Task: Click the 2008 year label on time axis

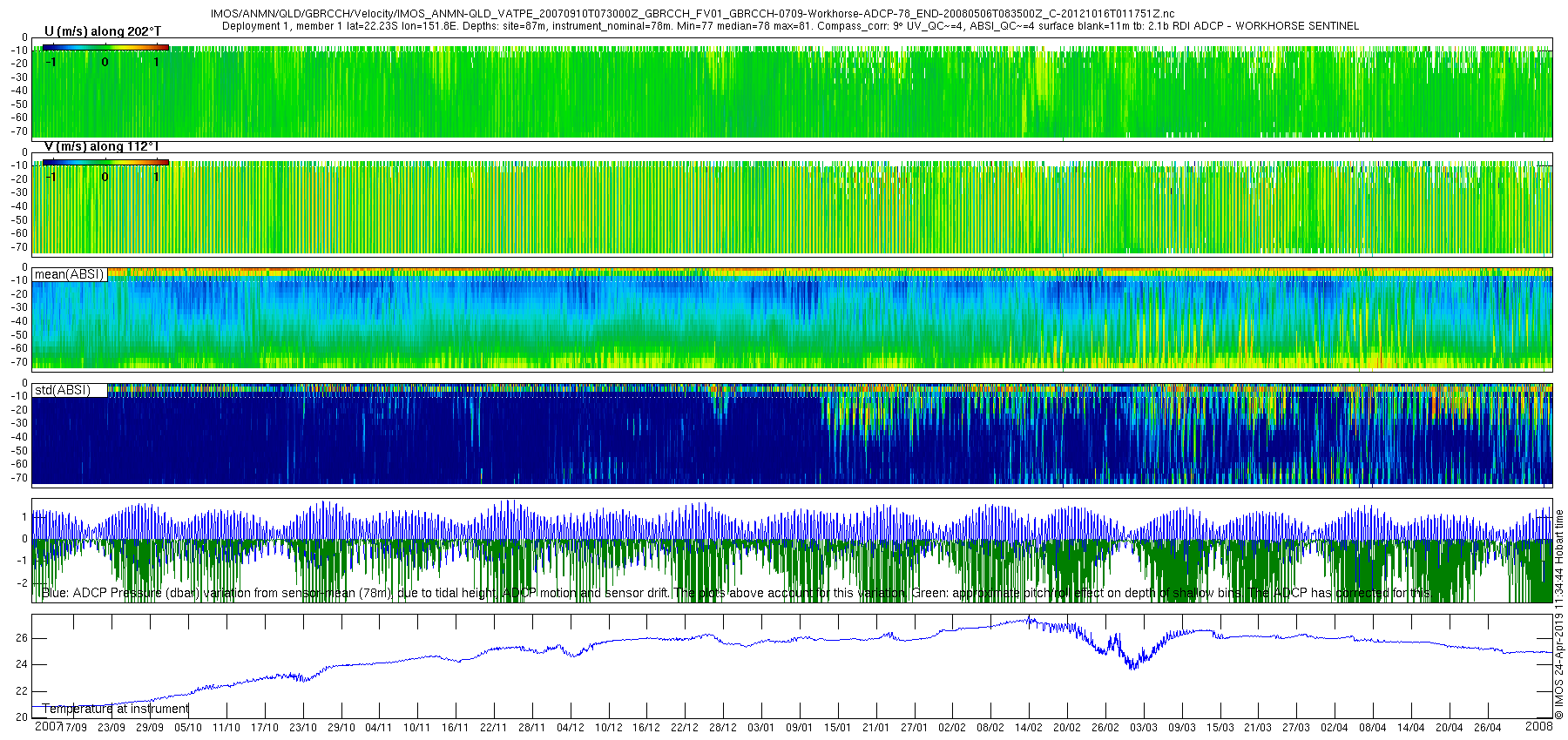Action: [1538, 726]
